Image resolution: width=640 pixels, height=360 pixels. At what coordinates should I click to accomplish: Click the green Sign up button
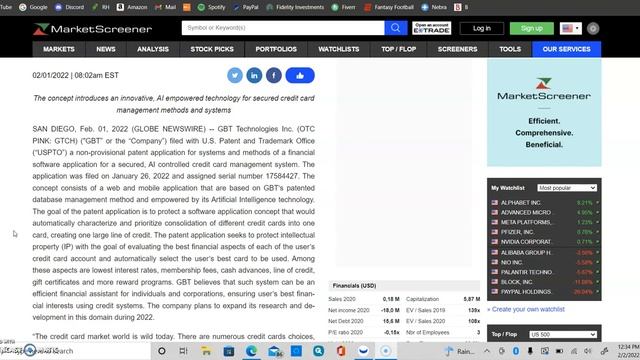531,28
